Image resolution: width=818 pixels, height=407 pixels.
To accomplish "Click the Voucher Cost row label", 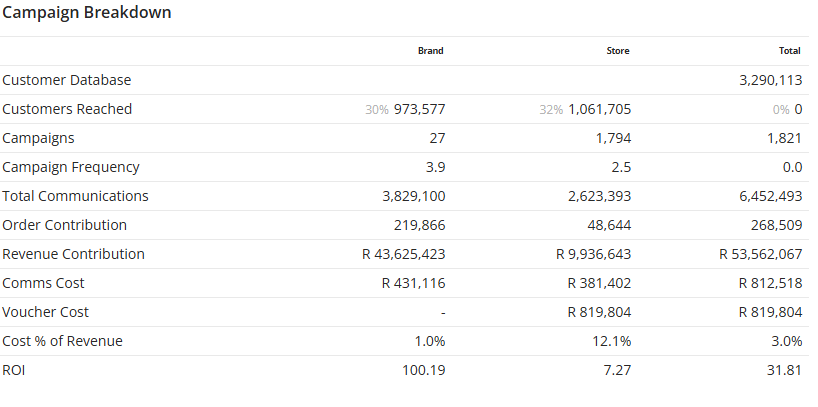I will (45, 312).
